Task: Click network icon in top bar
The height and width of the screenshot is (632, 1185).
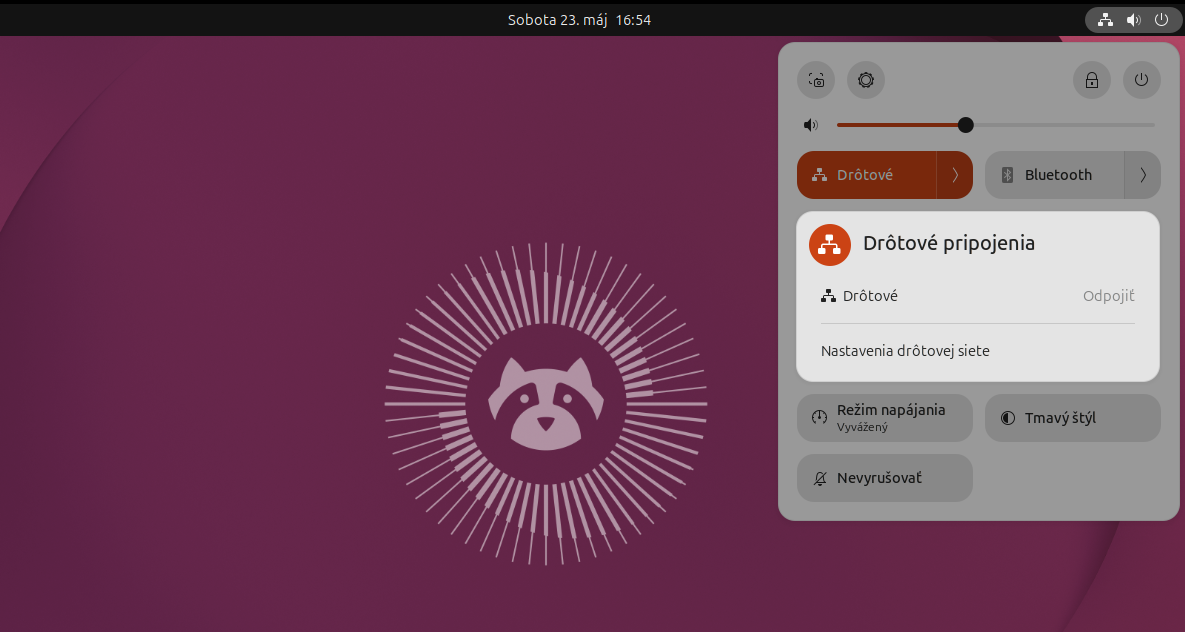Action: 1106,20
